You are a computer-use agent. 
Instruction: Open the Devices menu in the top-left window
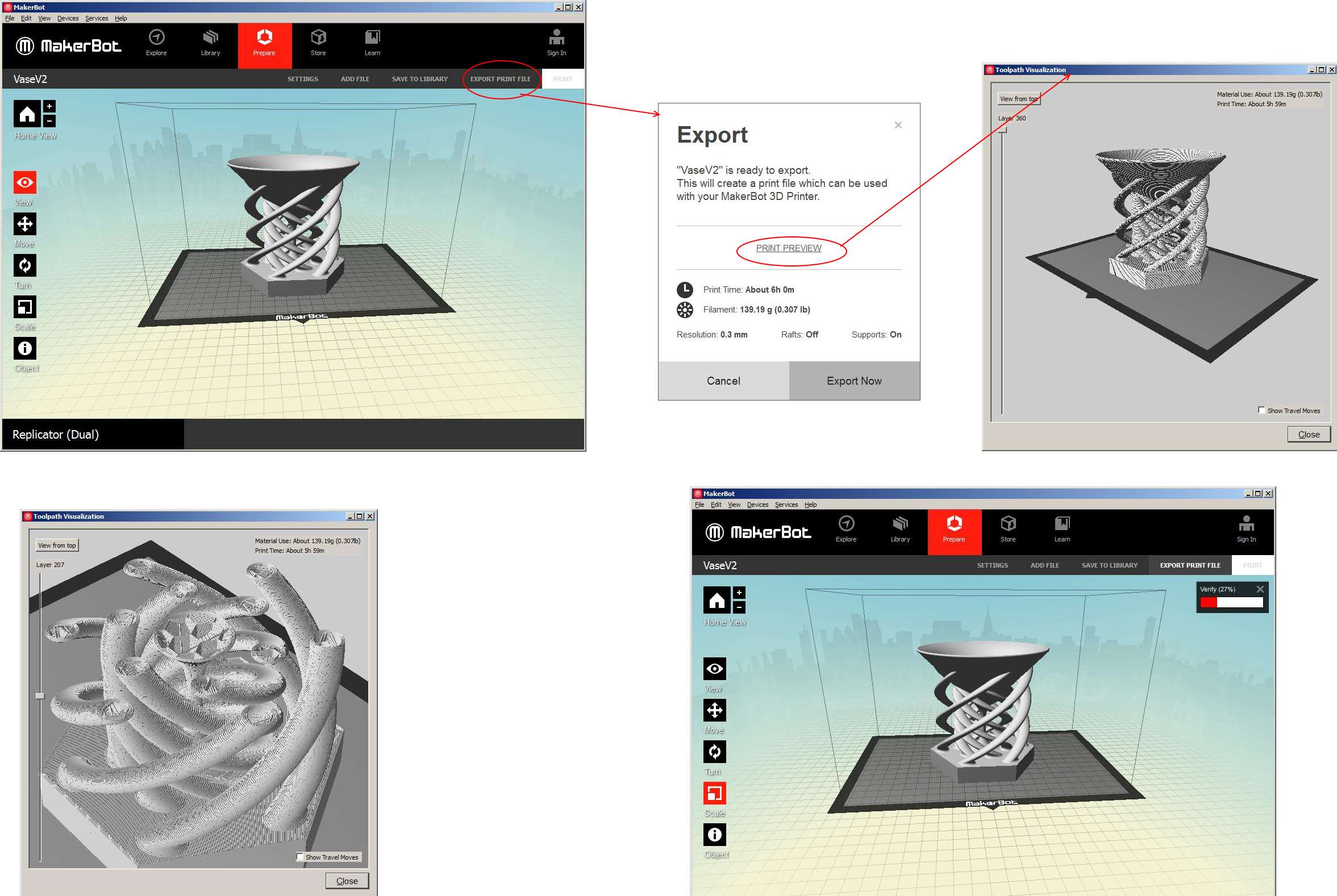[68, 18]
